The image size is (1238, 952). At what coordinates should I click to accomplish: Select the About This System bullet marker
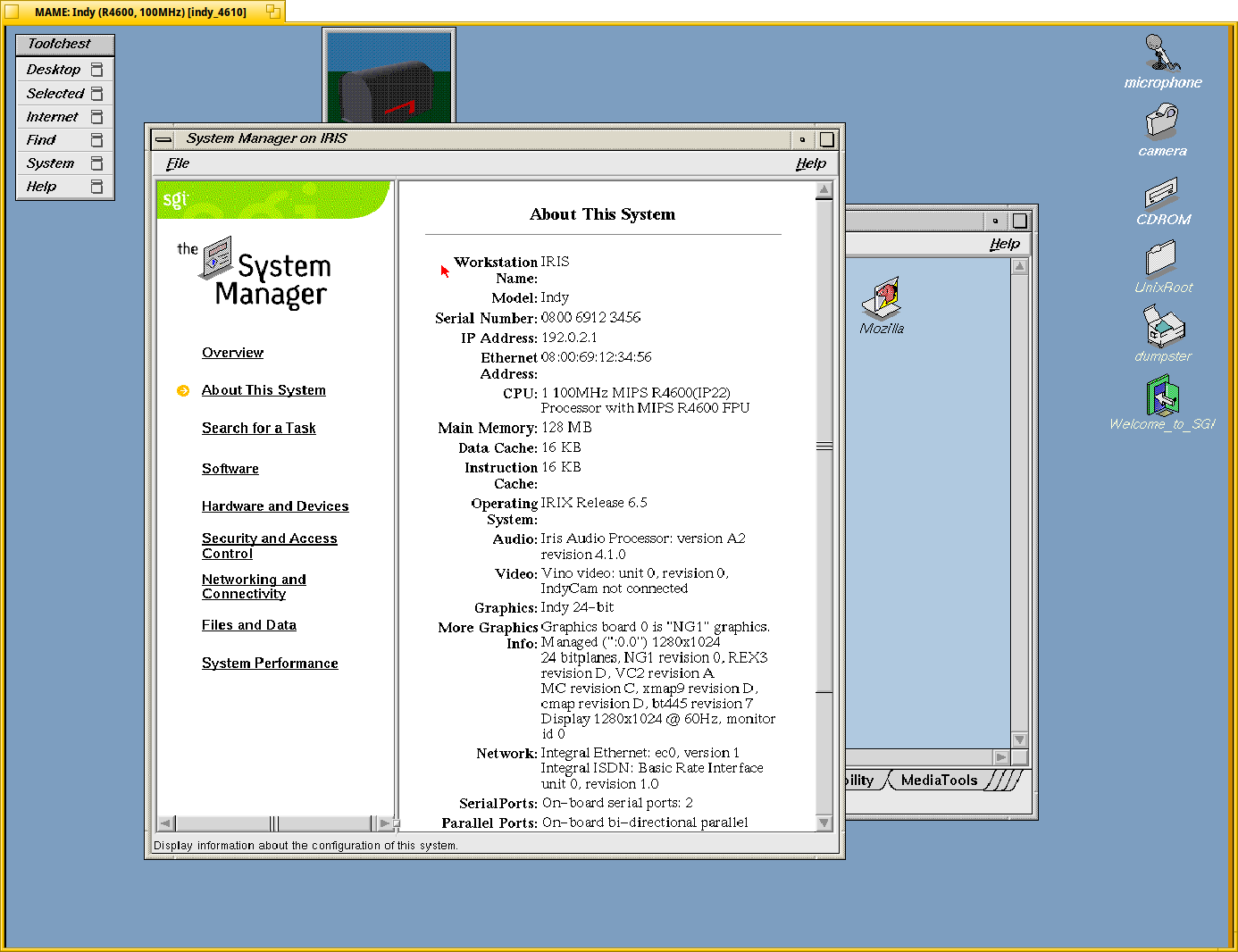pyautogui.click(x=183, y=390)
